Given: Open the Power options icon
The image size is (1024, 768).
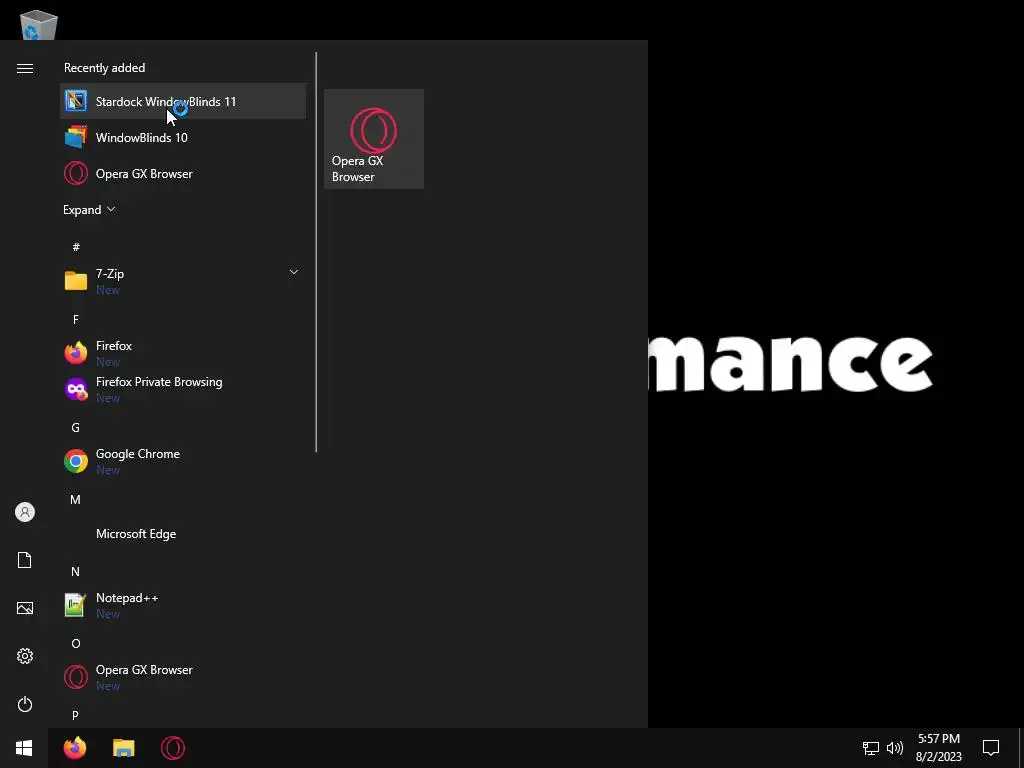Looking at the screenshot, I should click(x=25, y=704).
